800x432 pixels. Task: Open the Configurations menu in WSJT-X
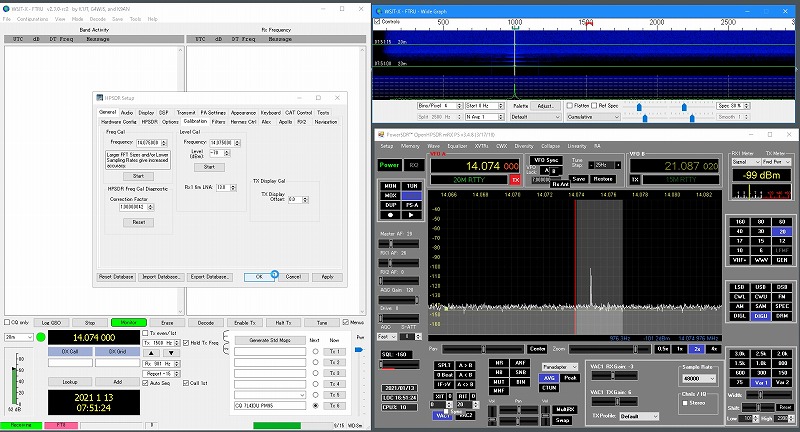pyautogui.click(x=33, y=19)
